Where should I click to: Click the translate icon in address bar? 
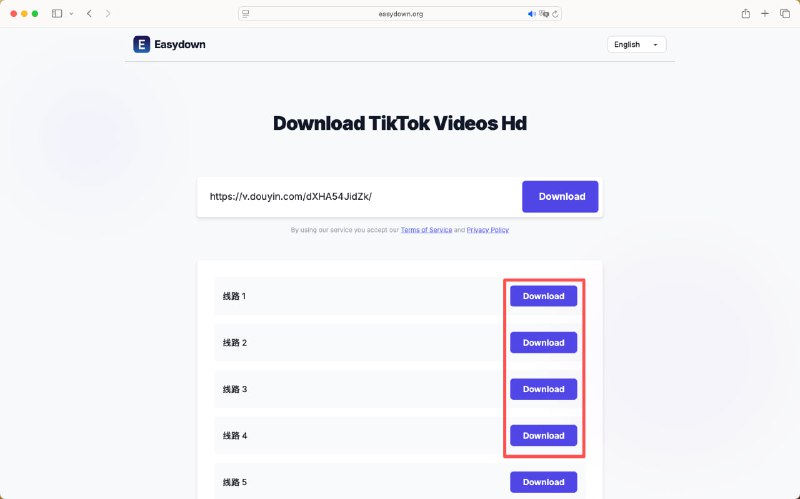pyautogui.click(x=544, y=14)
